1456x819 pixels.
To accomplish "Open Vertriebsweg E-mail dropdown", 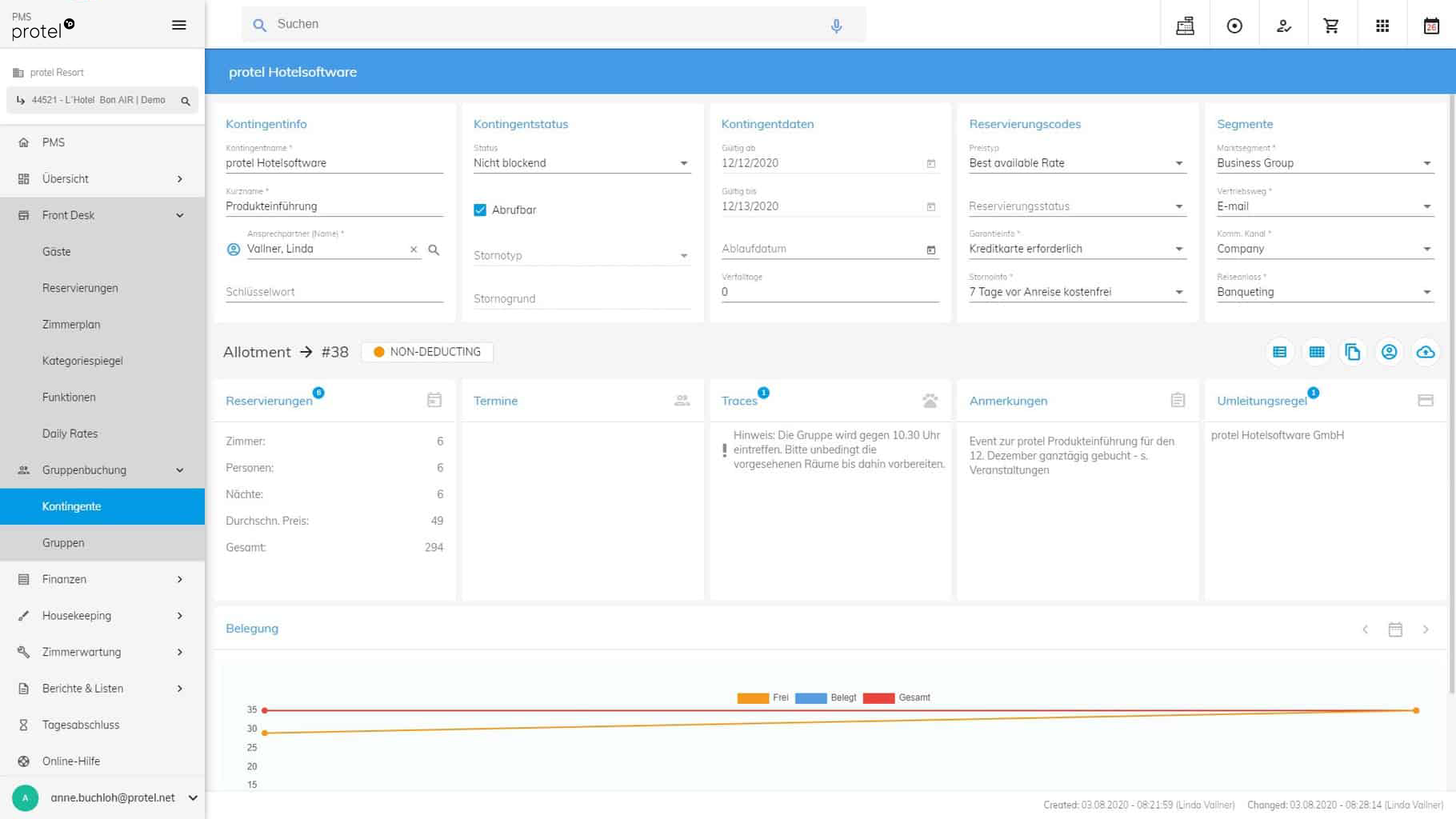I will pyautogui.click(x=1325, y=206).
